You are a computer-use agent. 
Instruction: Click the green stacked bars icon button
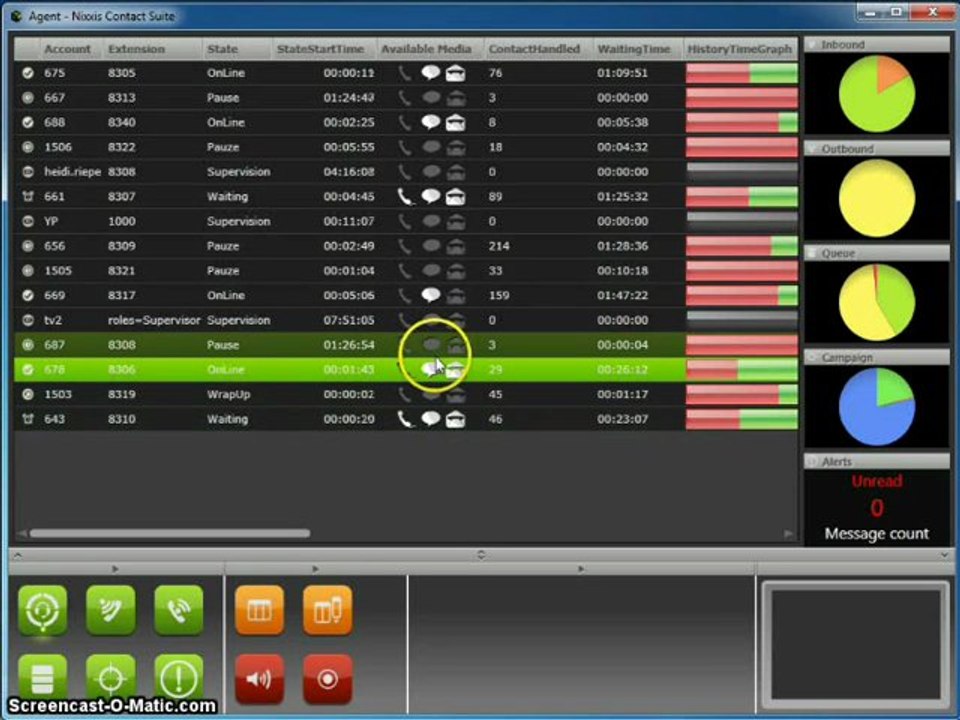43,678
